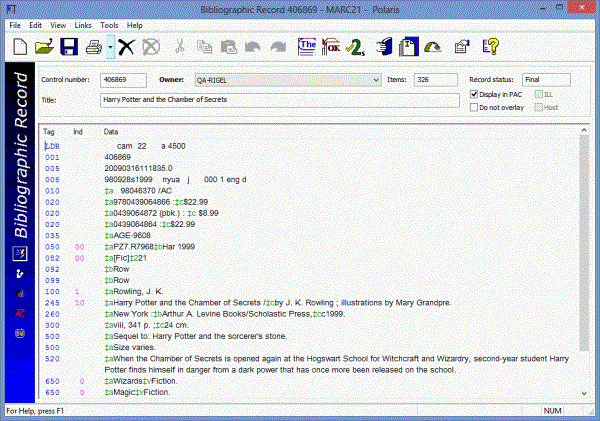Click the 005 date value 20090316111835.0
Screen dimensions: 600x421
pyautogui.click(x=139, y=168)
